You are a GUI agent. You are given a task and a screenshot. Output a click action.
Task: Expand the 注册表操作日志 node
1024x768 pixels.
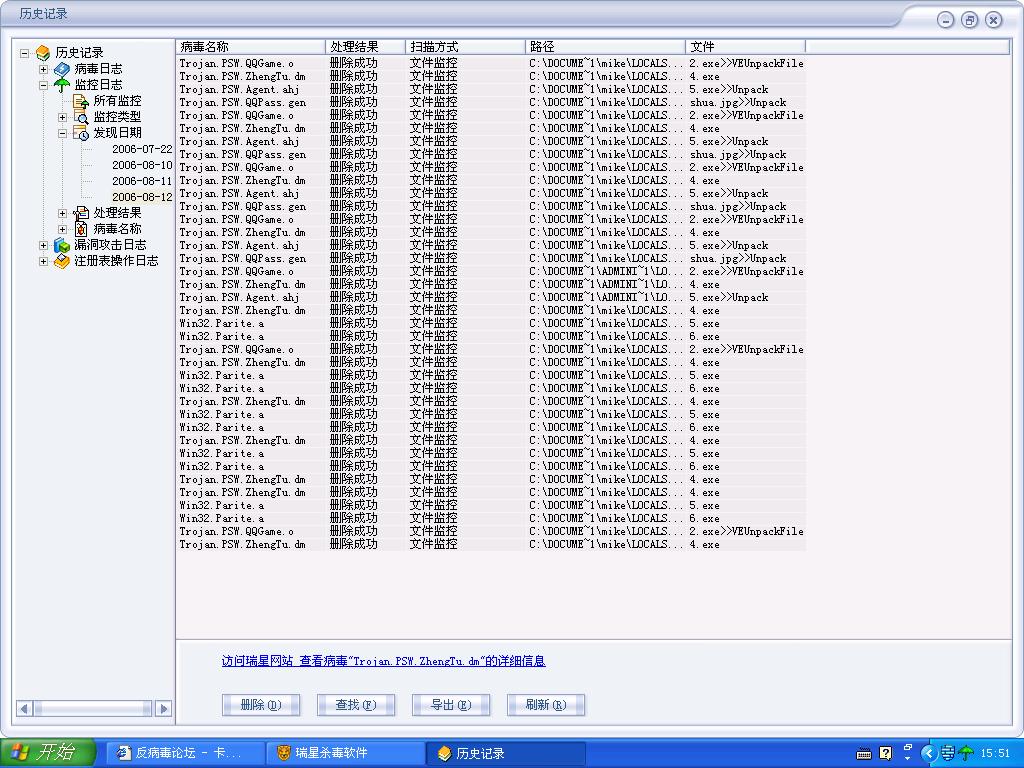(43, 261)
